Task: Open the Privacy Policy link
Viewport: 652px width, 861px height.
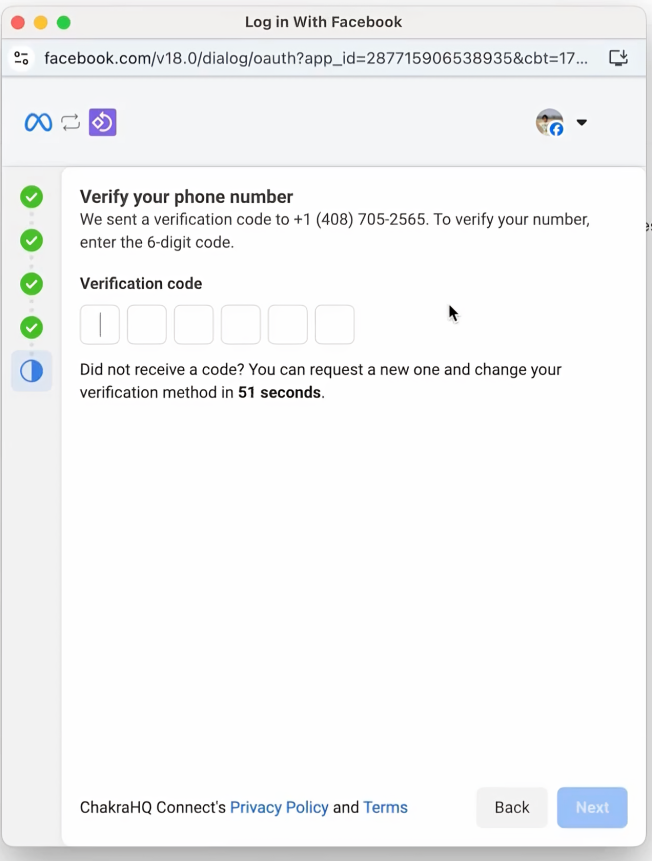Action: tap(279, 807)
